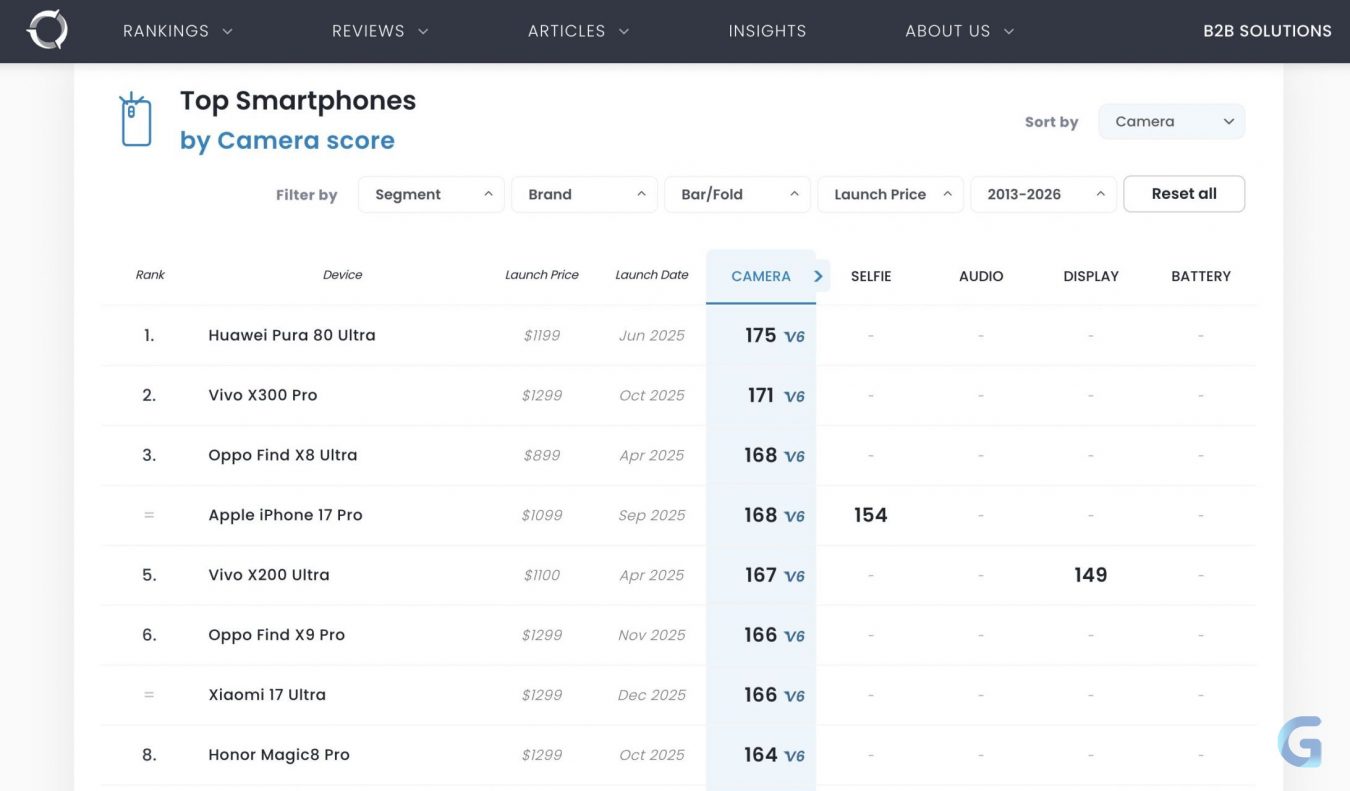Click the V6 badge for Apple iPhone 17 Pro
The height and width of the screenshot is (791, 1350).
pos(794,517)
